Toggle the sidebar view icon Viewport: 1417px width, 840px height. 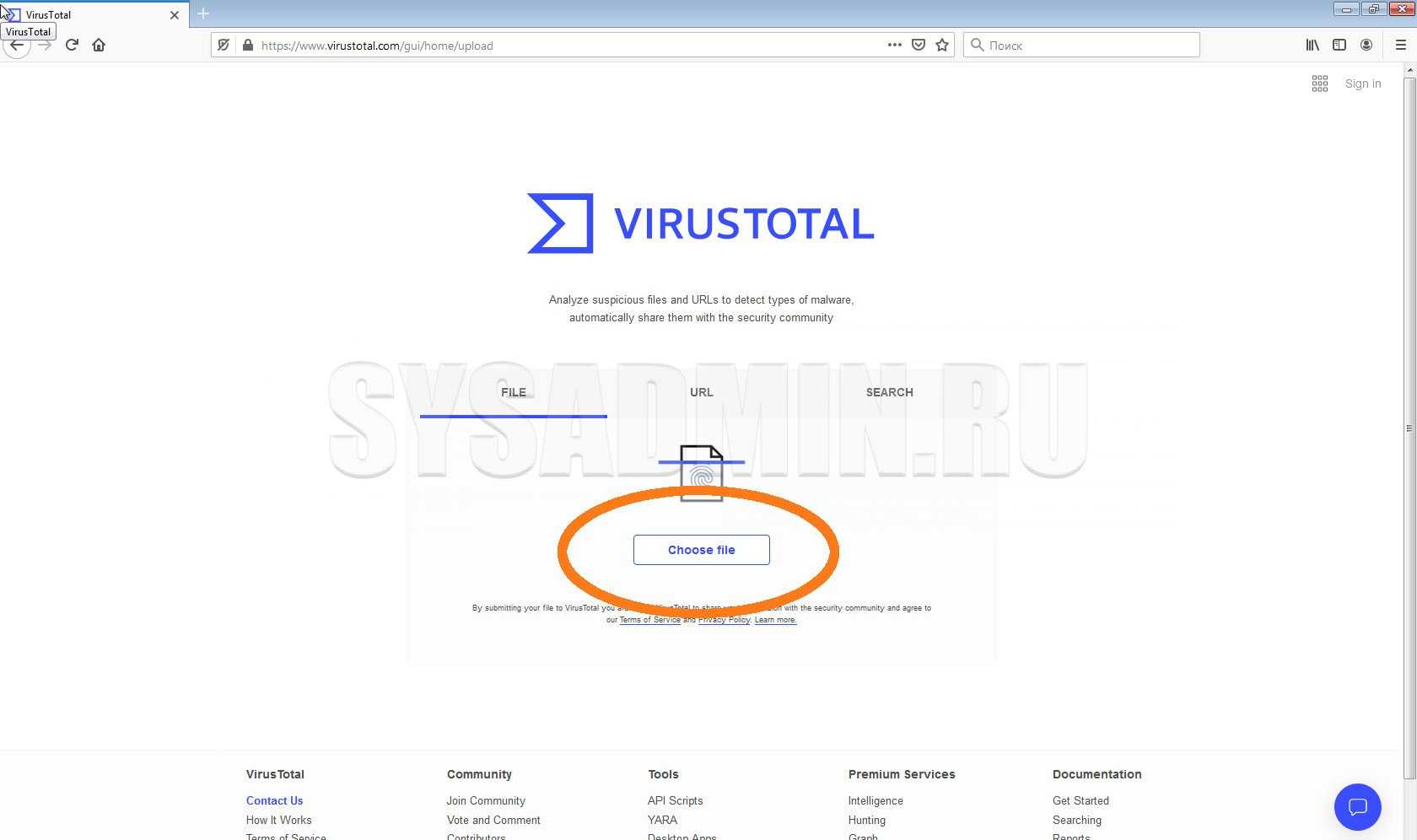(1339, 46)
